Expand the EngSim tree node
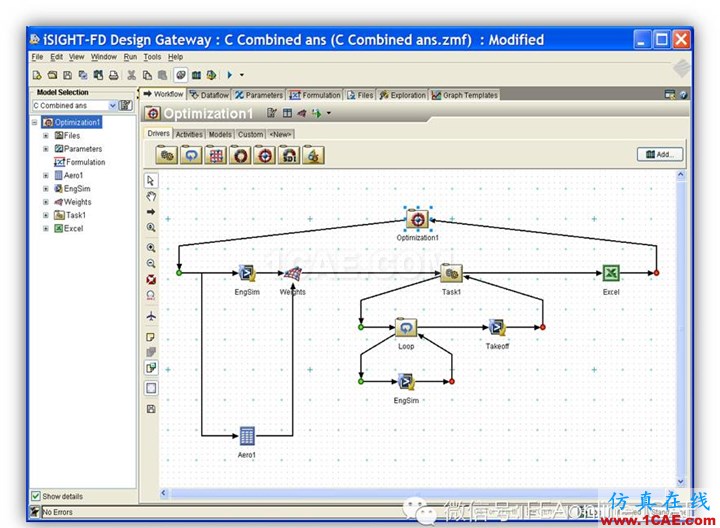Image resolution: width=720 pixels, height=528 pixels. [45, 189]
